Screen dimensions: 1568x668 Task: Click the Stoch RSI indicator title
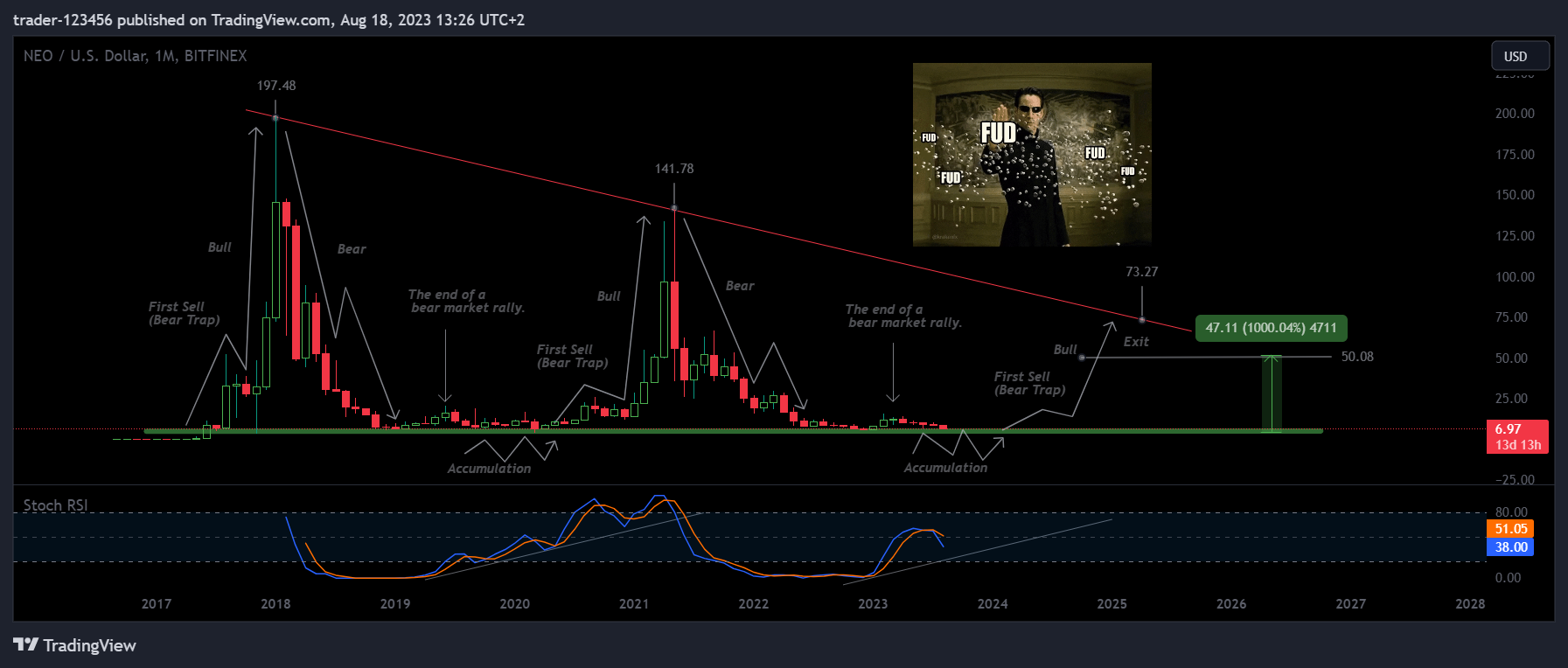55,505
